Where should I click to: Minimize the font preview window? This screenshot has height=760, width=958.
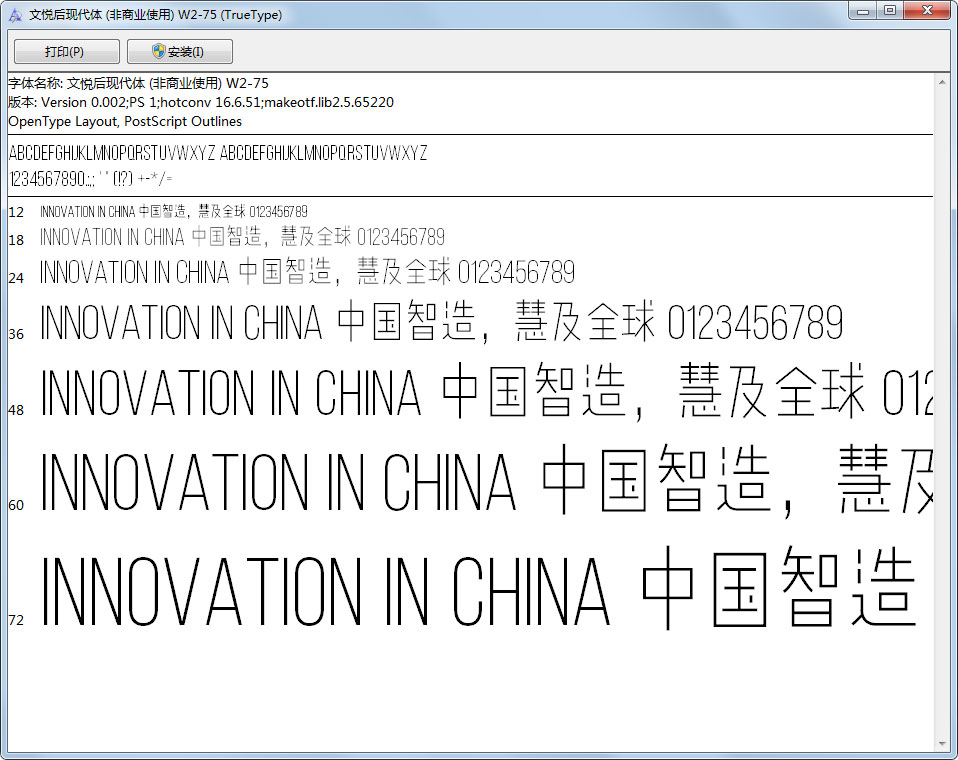(x=862, y=11)
